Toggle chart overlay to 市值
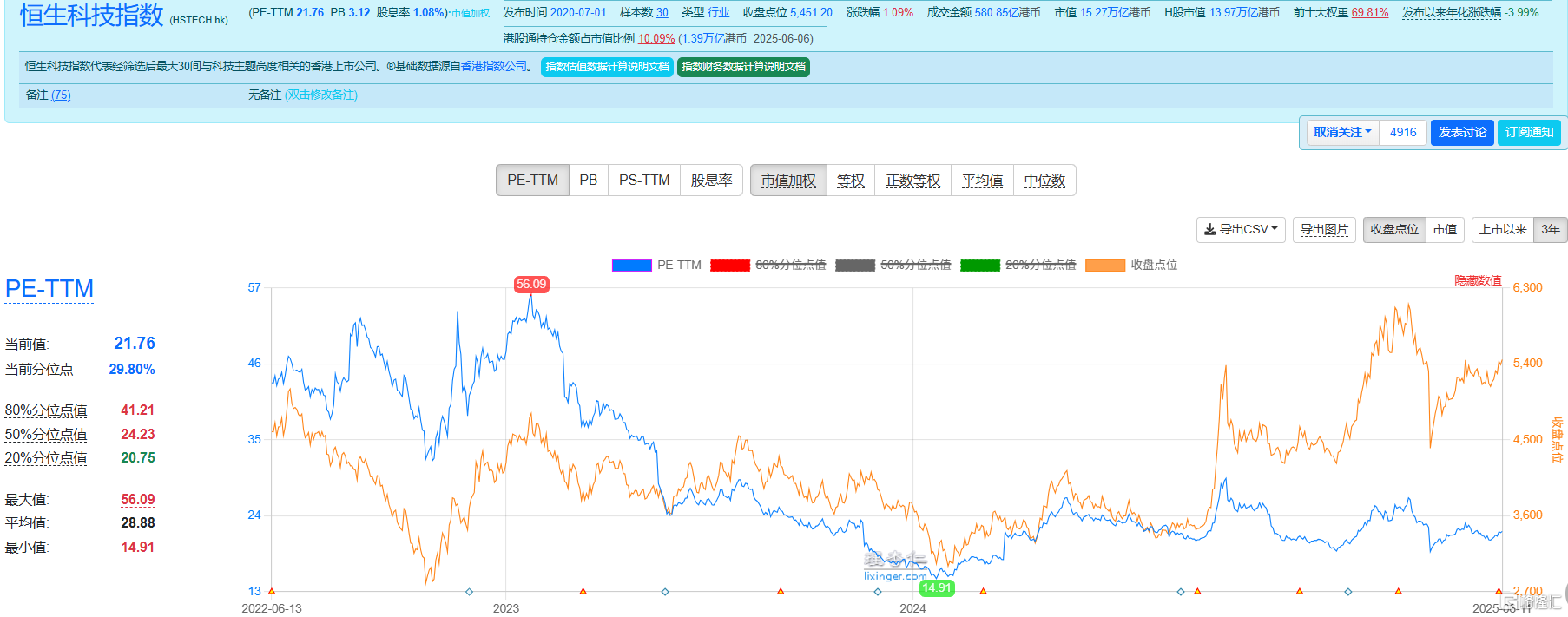 1445,230
